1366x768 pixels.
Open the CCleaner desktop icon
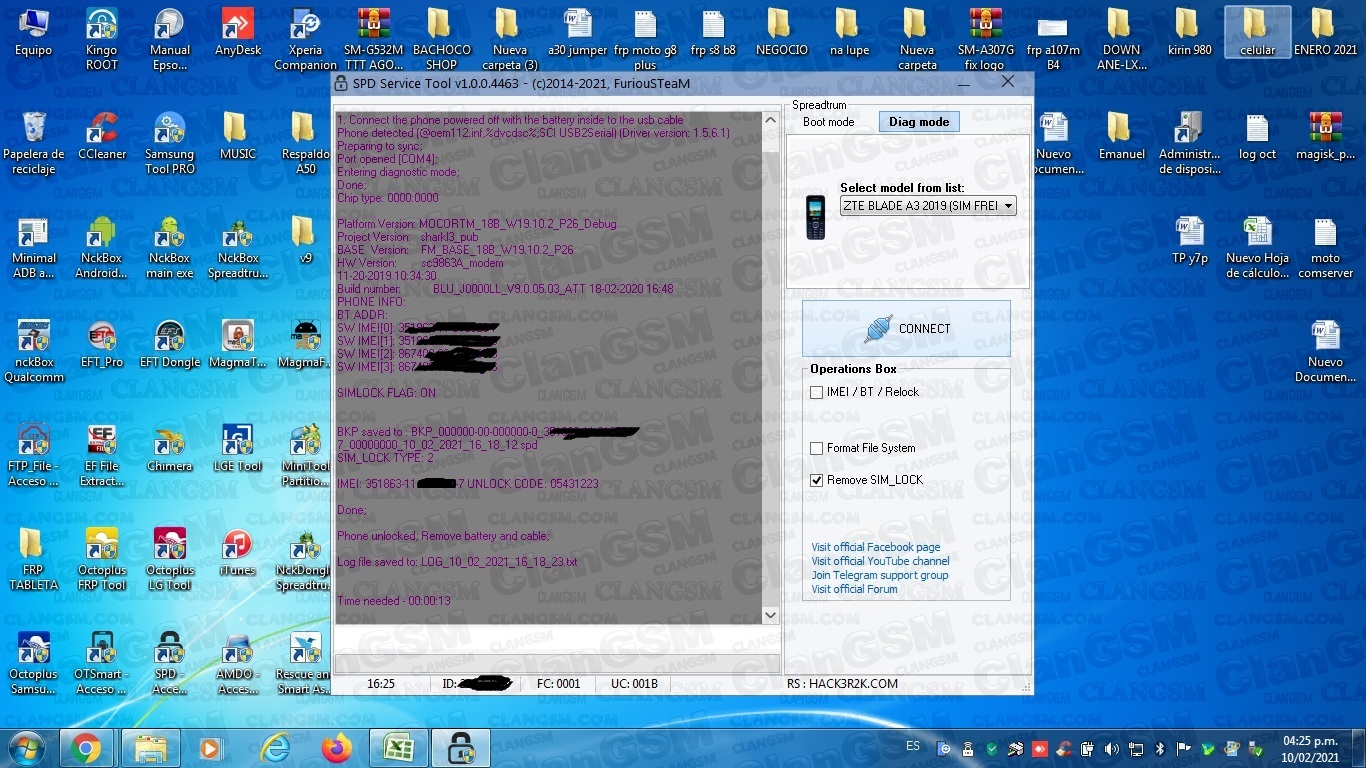(101, 131)
